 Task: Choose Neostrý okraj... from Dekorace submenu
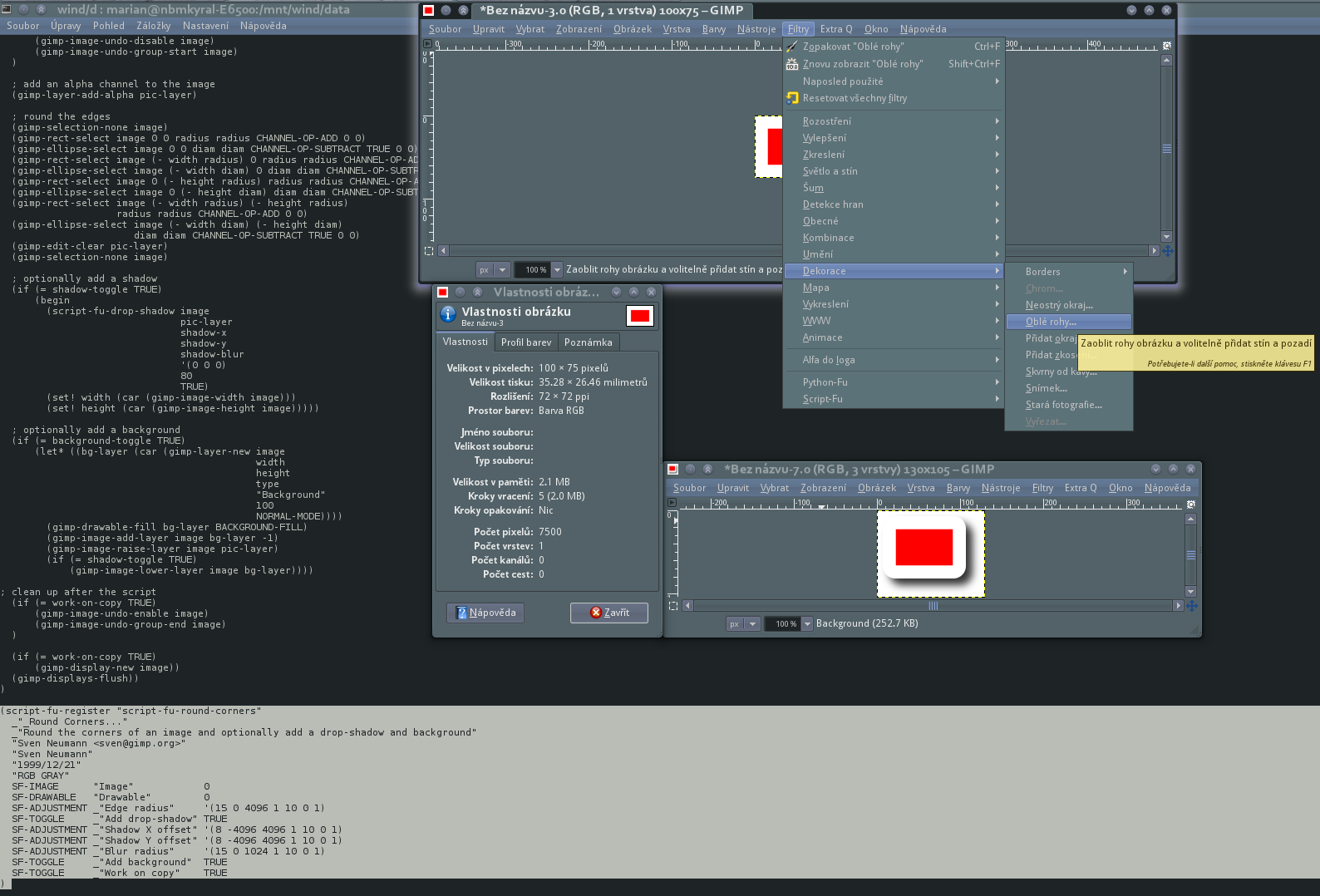(1068, 305)
